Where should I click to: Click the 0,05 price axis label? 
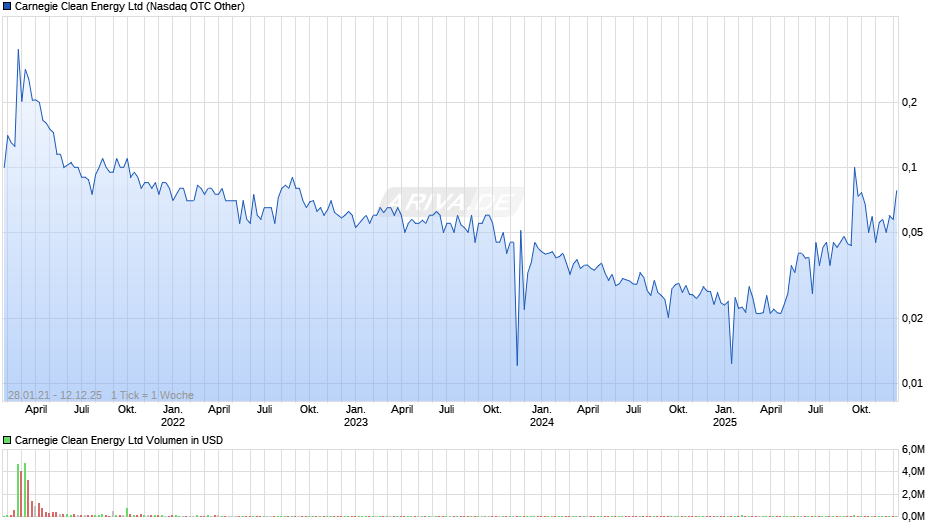pyautogui.click(x=912, y=233)
